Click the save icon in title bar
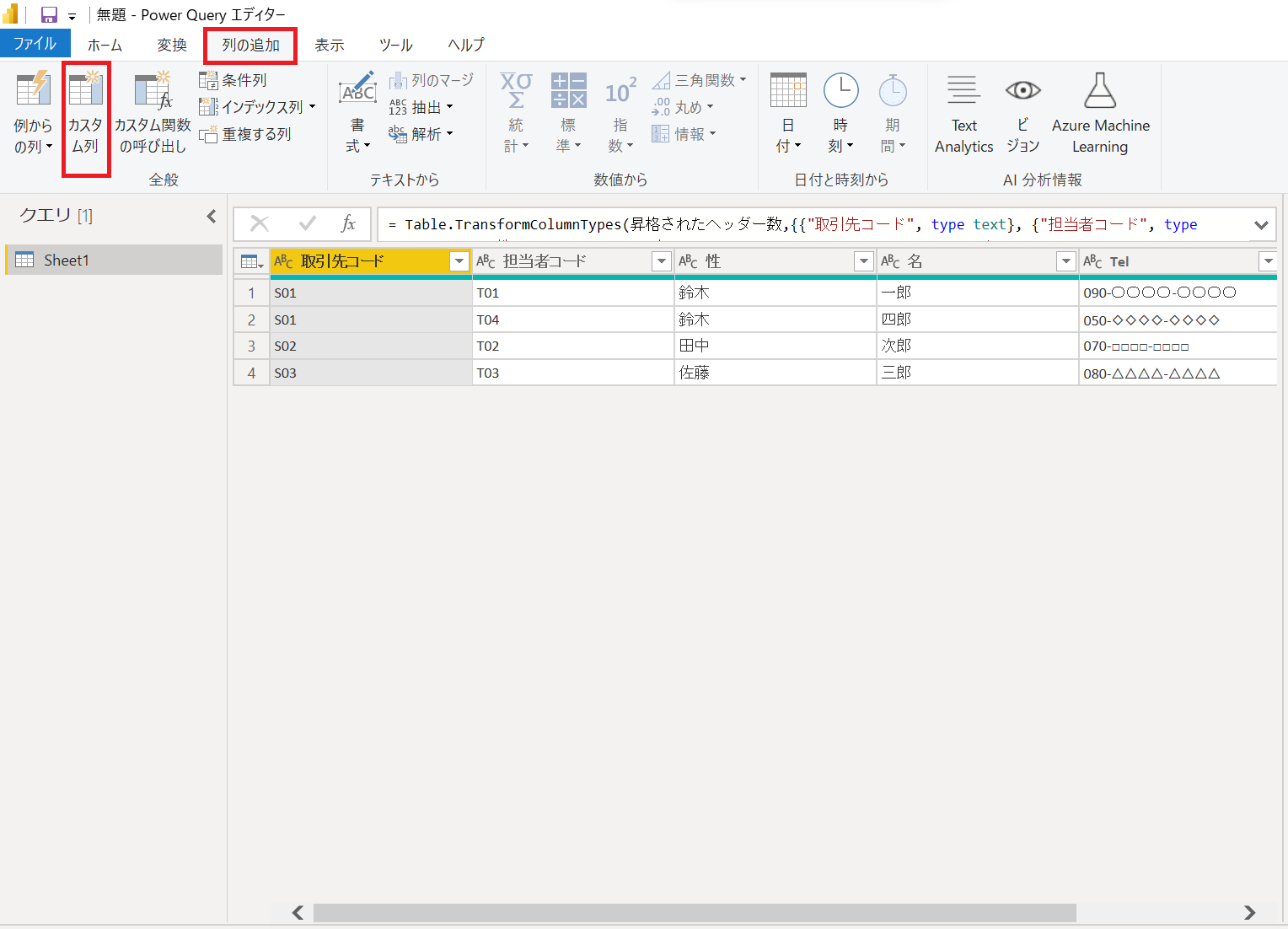The image size is (1288, 929). (49, 15)
